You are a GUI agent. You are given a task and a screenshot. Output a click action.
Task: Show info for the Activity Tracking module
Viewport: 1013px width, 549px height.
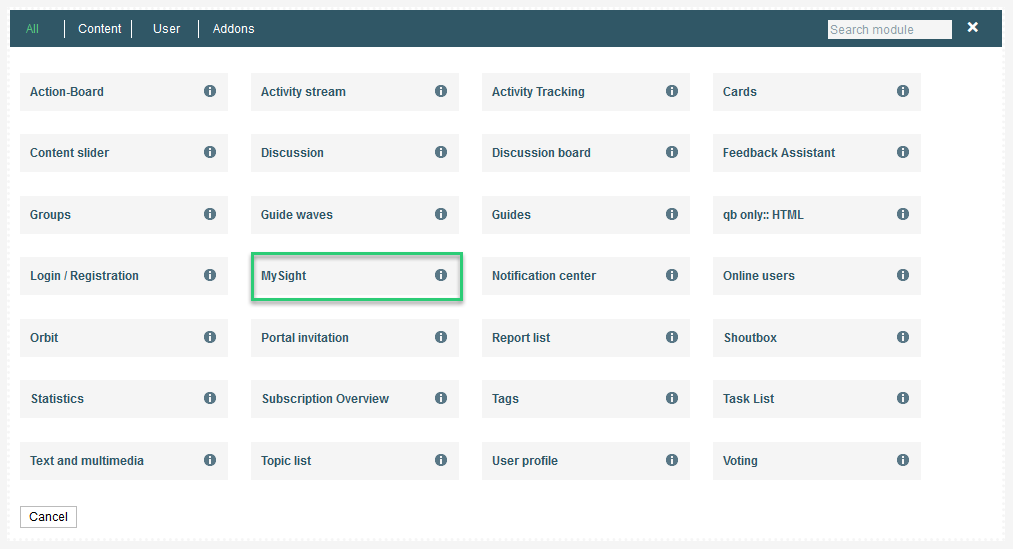(x=672, y=91)
